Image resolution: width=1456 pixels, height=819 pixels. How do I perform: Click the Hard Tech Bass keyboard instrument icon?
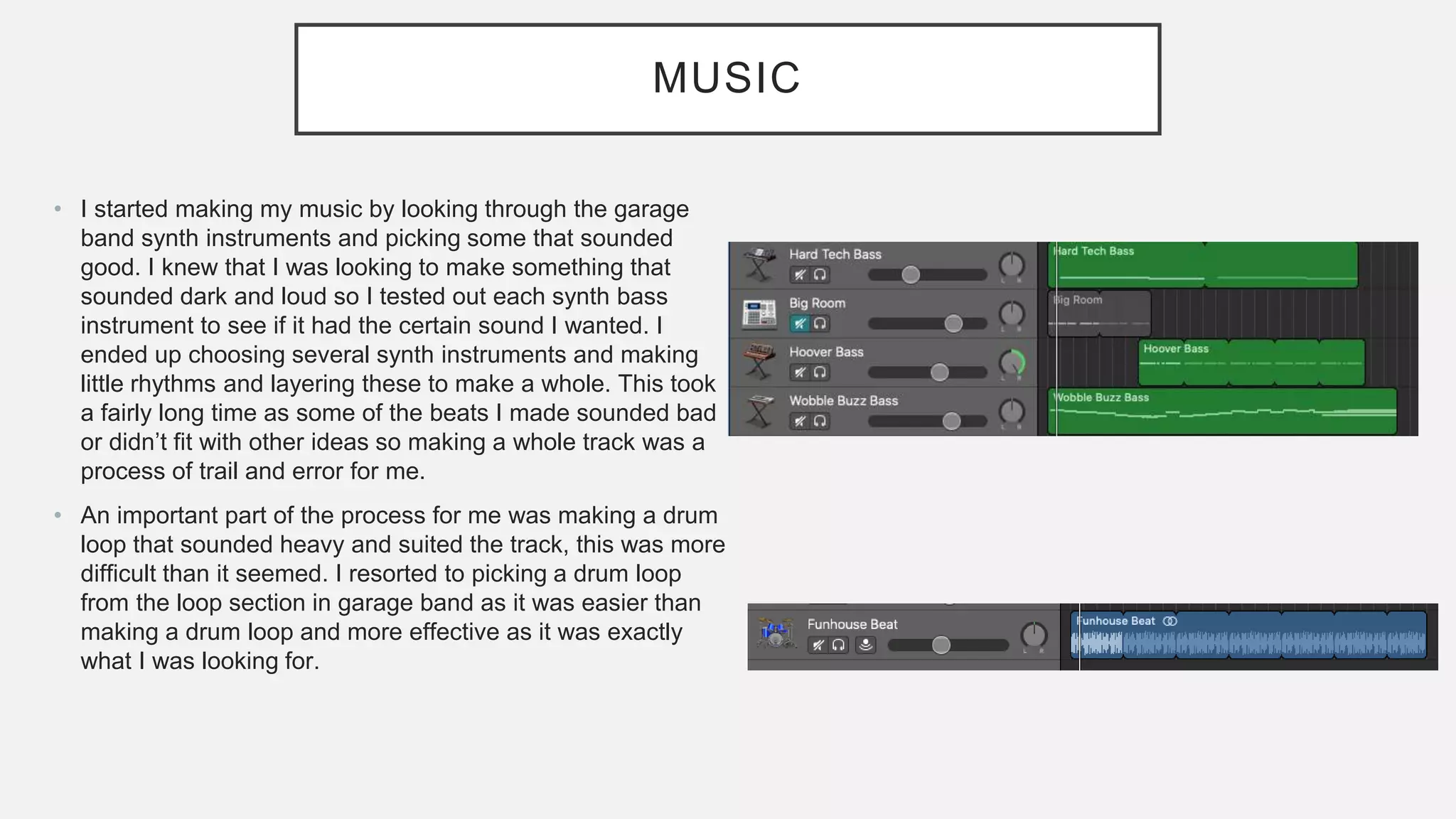[x=759, y=265]
